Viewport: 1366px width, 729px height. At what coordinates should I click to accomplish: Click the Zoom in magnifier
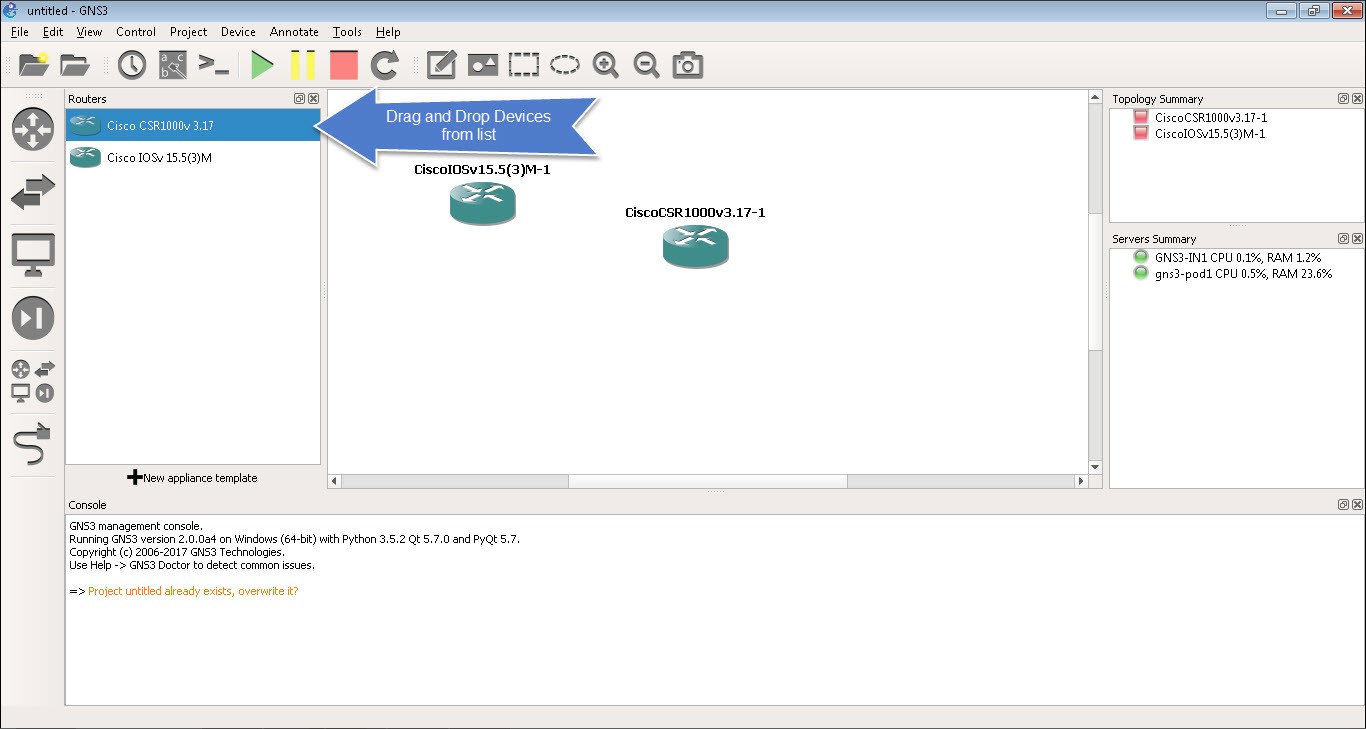pyautogui.click(x=605, y=65)
